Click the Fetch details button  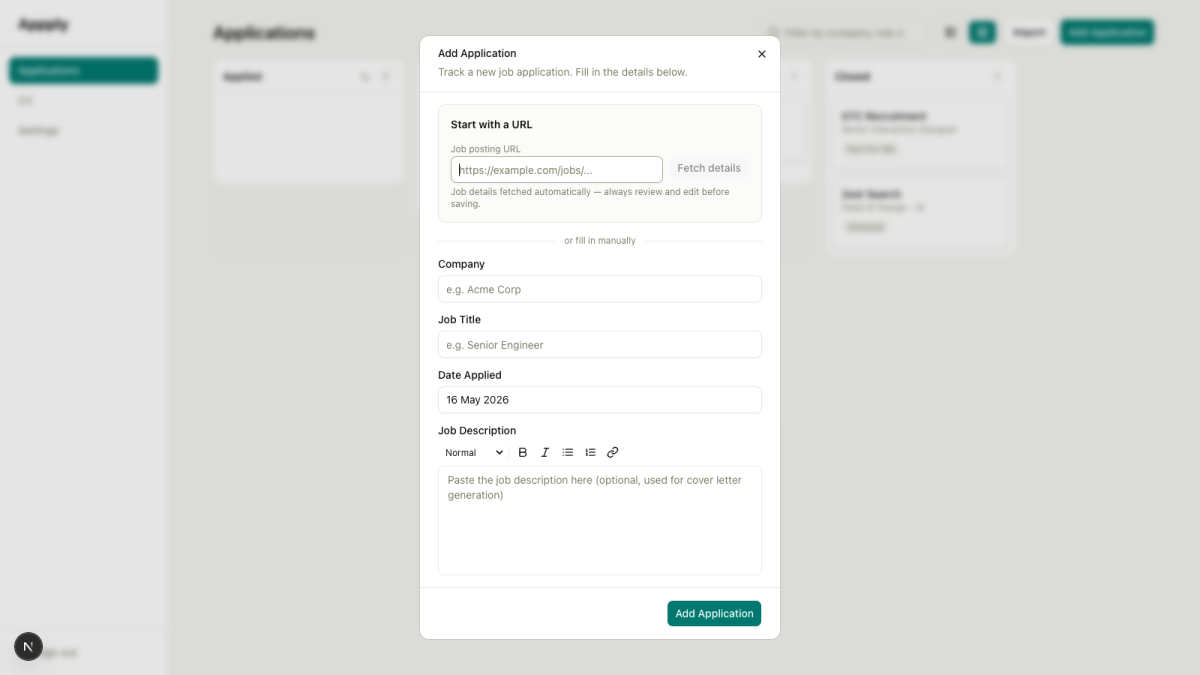709,168
